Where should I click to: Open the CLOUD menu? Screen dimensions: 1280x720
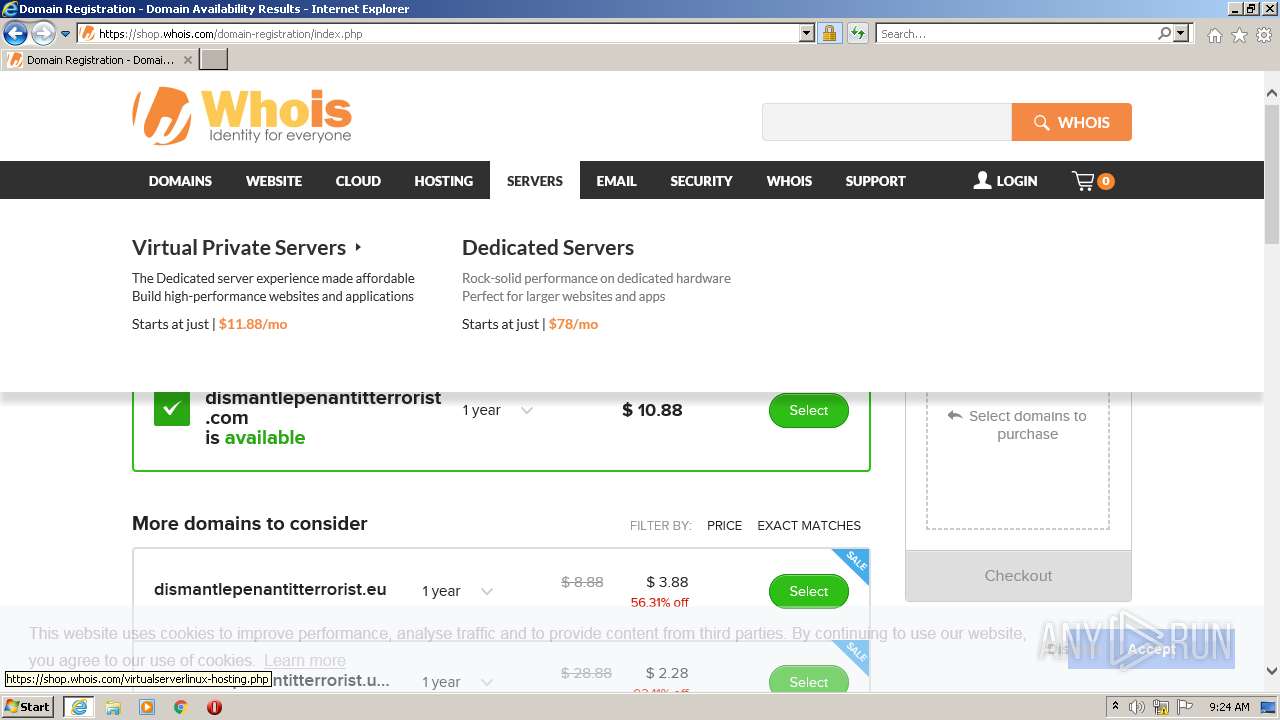click(358, 181)
